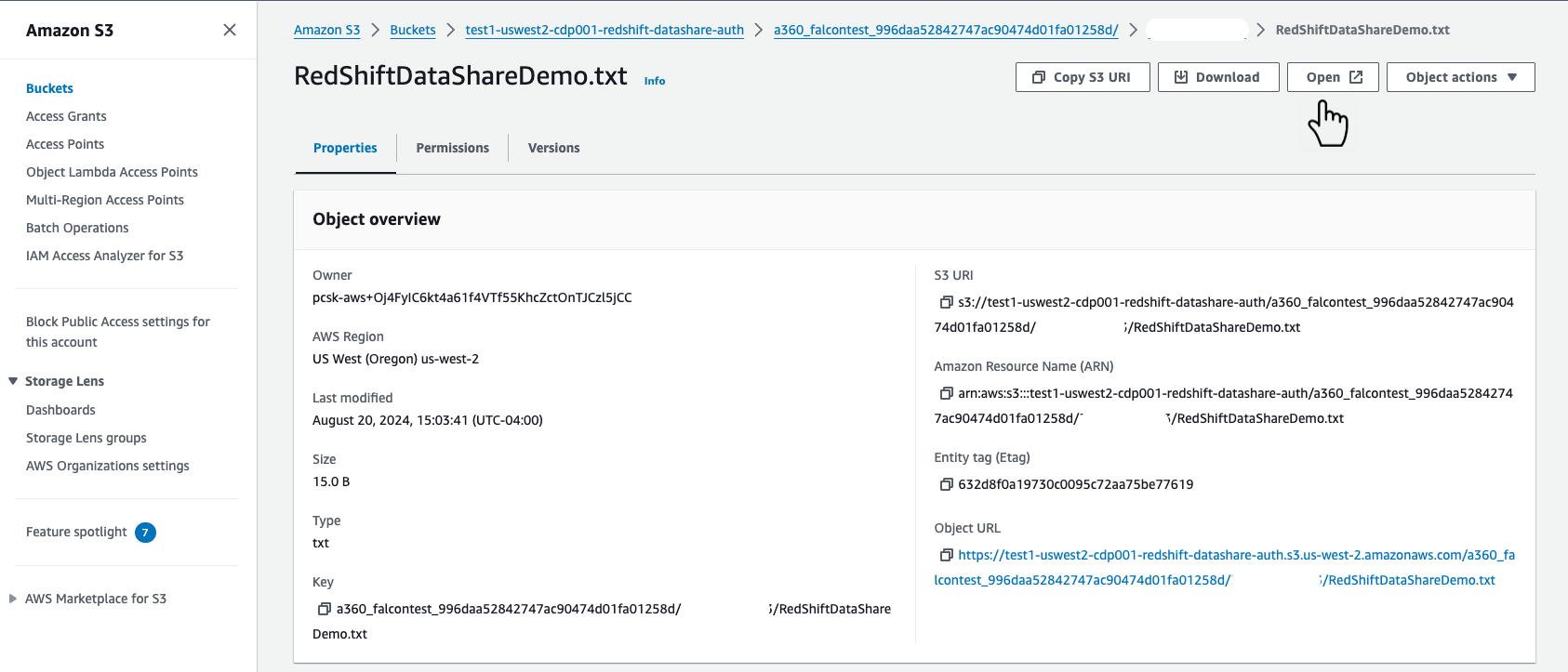Copy the object Key icon
This screenshot has height=672, width=1568.
(x=325, y=609)
